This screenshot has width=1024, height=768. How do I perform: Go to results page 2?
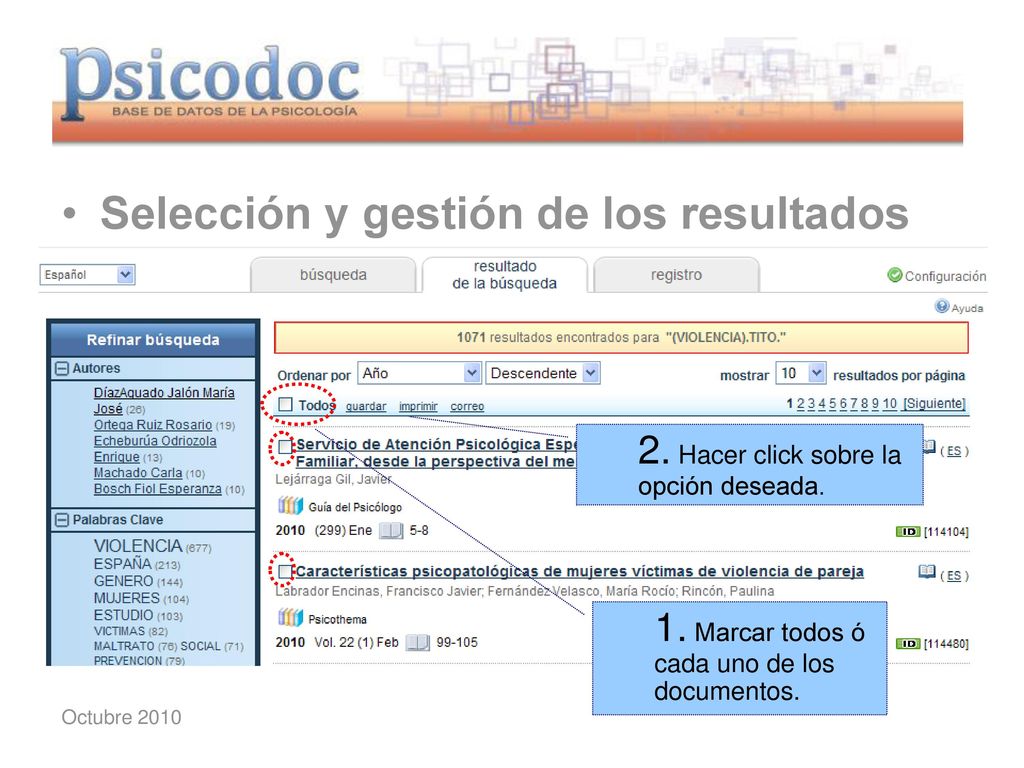click(x=801, y=404)
